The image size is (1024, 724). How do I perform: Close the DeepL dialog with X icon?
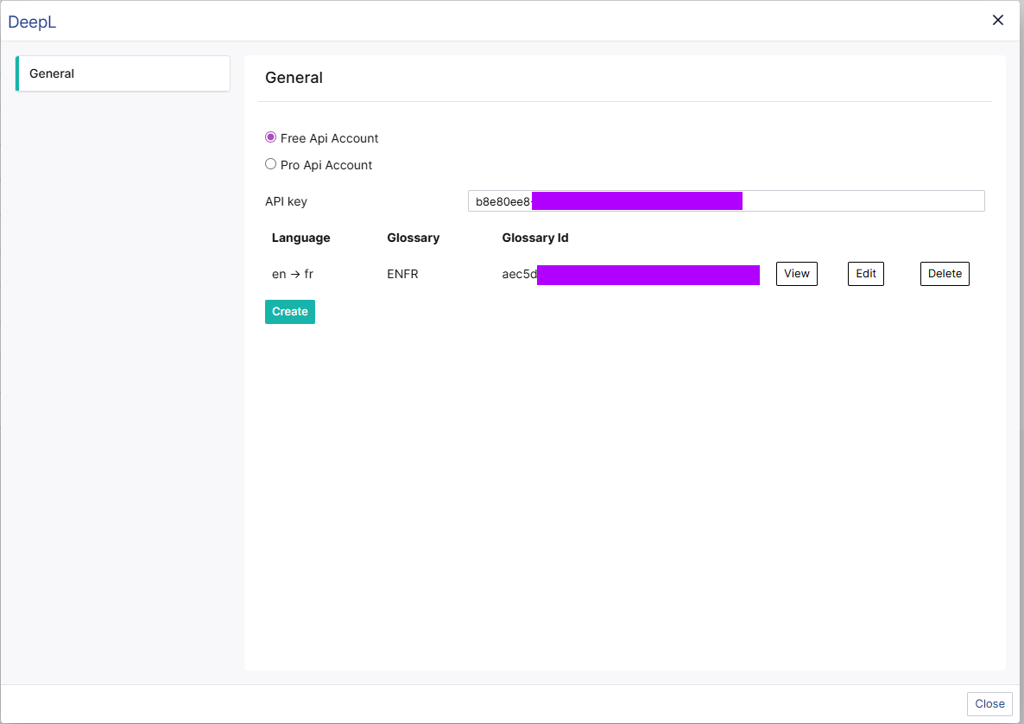(x=997, y=20)
